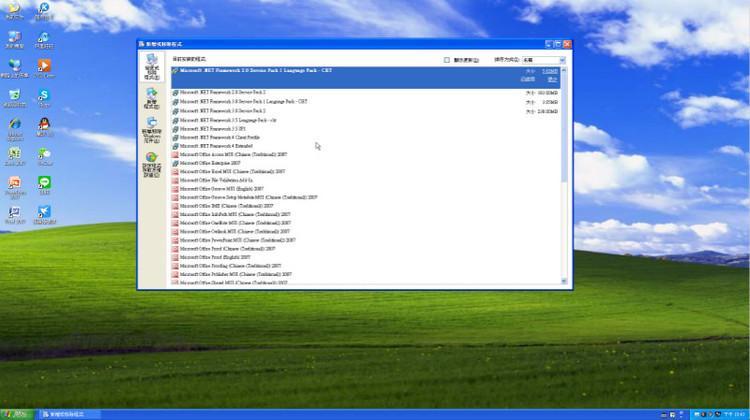Select Microsoft Office OneNote MUI 2007

coord(366,223)
